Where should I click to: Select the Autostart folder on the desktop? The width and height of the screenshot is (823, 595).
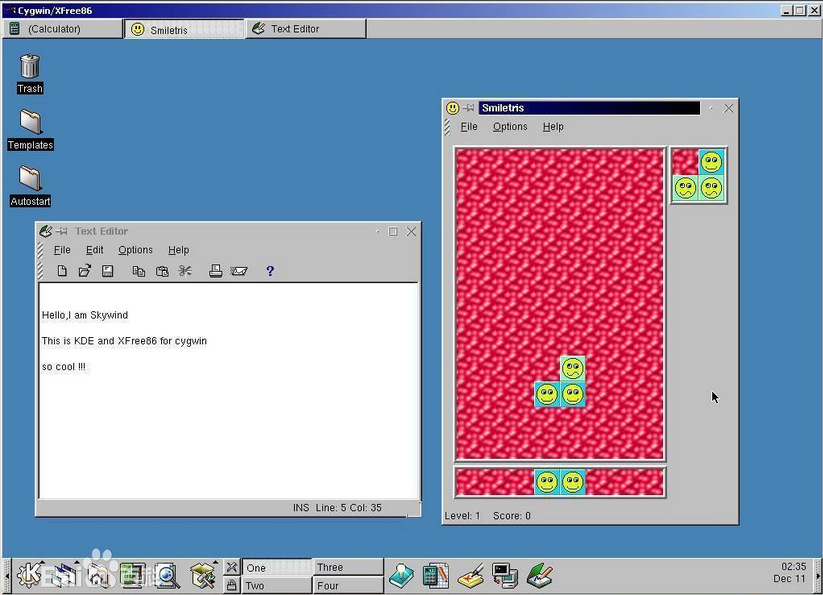[x=30, y=186]
